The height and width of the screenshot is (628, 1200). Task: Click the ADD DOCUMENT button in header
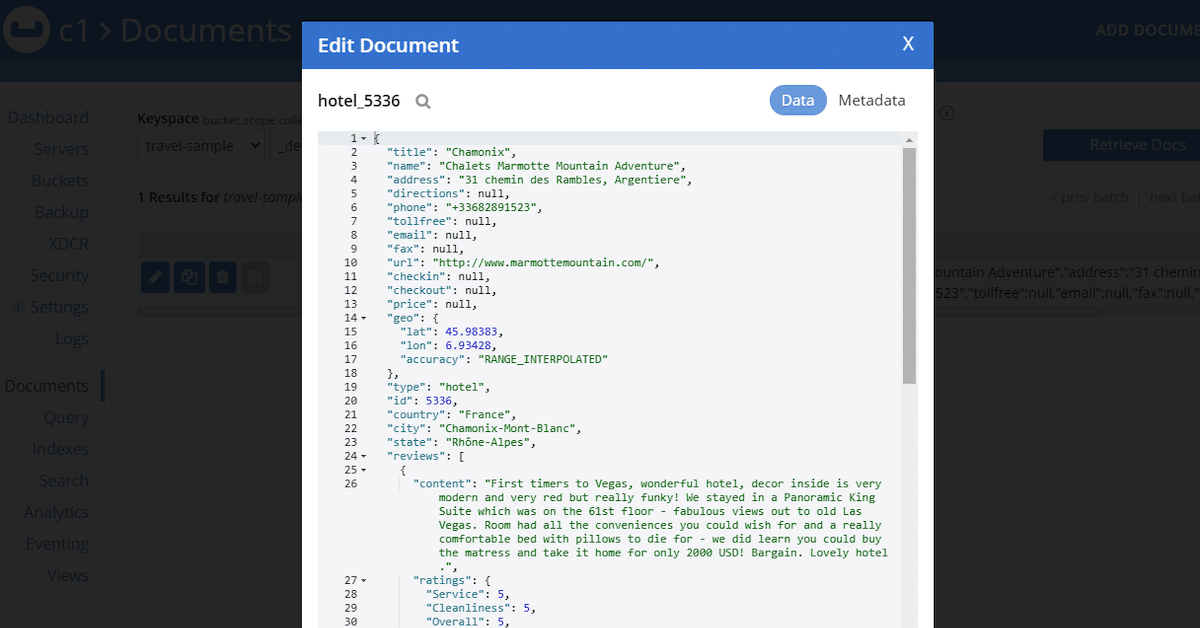coord(1147,31)
